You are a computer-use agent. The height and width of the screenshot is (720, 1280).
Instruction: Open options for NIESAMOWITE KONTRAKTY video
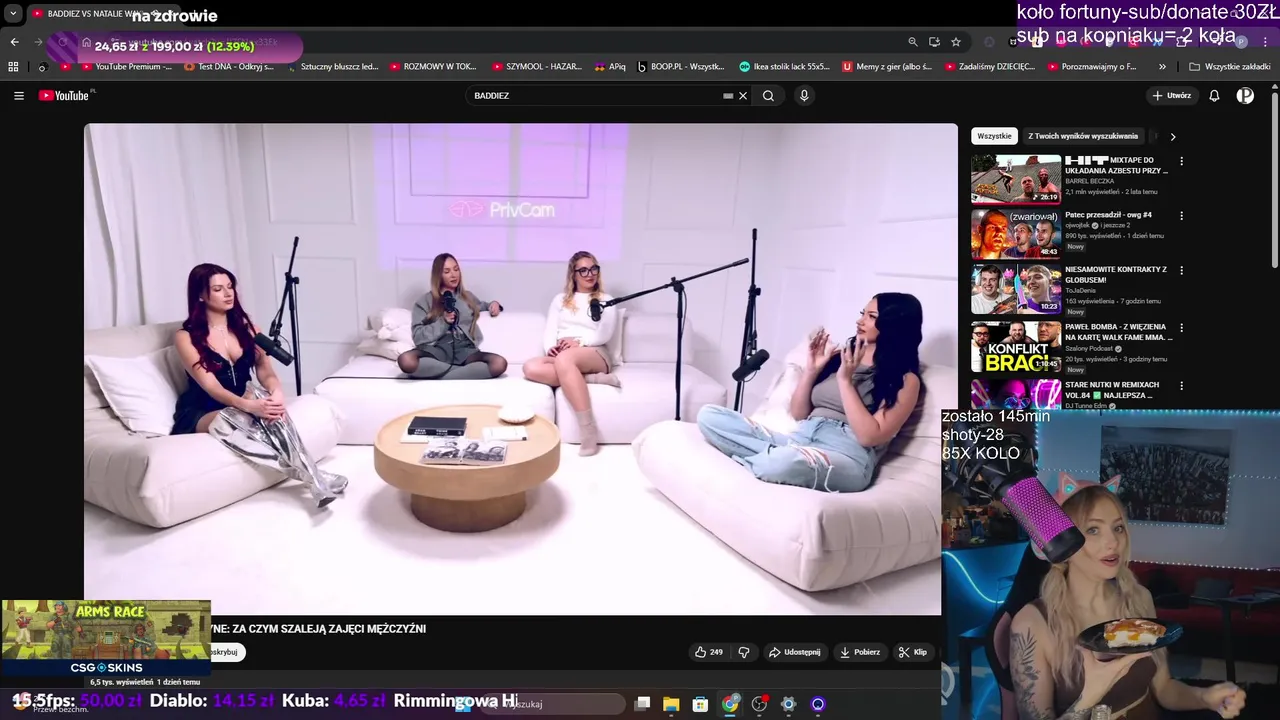[x=1181, y=271]
